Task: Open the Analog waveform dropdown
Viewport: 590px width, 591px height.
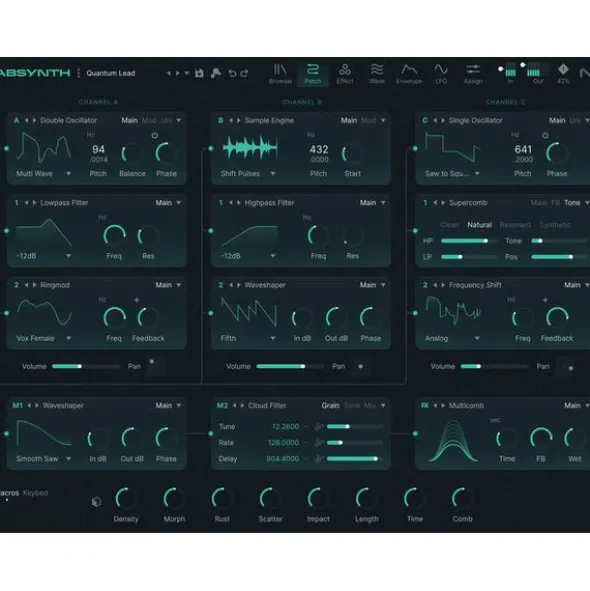Action: pyautogui.click(x=452, y=338)
